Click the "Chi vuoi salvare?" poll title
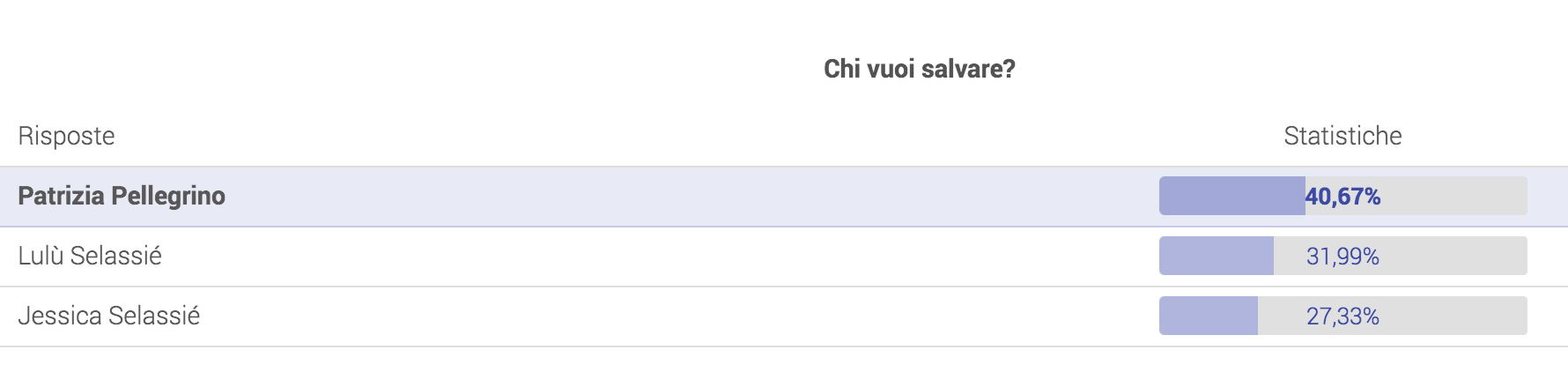Image resolution: width=1568 pixels, height=365 pixels. [x=919, y=69]
